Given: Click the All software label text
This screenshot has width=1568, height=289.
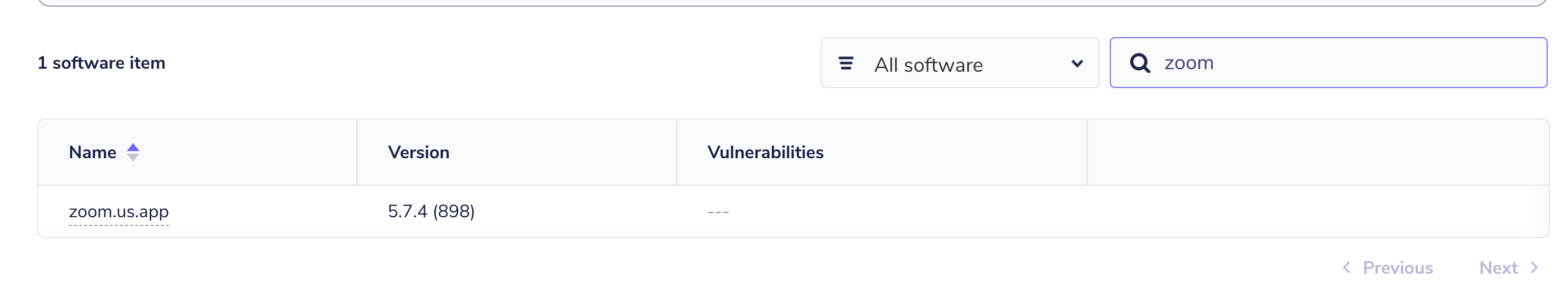Looking at the screenshot, I should (x=928, y=65).
